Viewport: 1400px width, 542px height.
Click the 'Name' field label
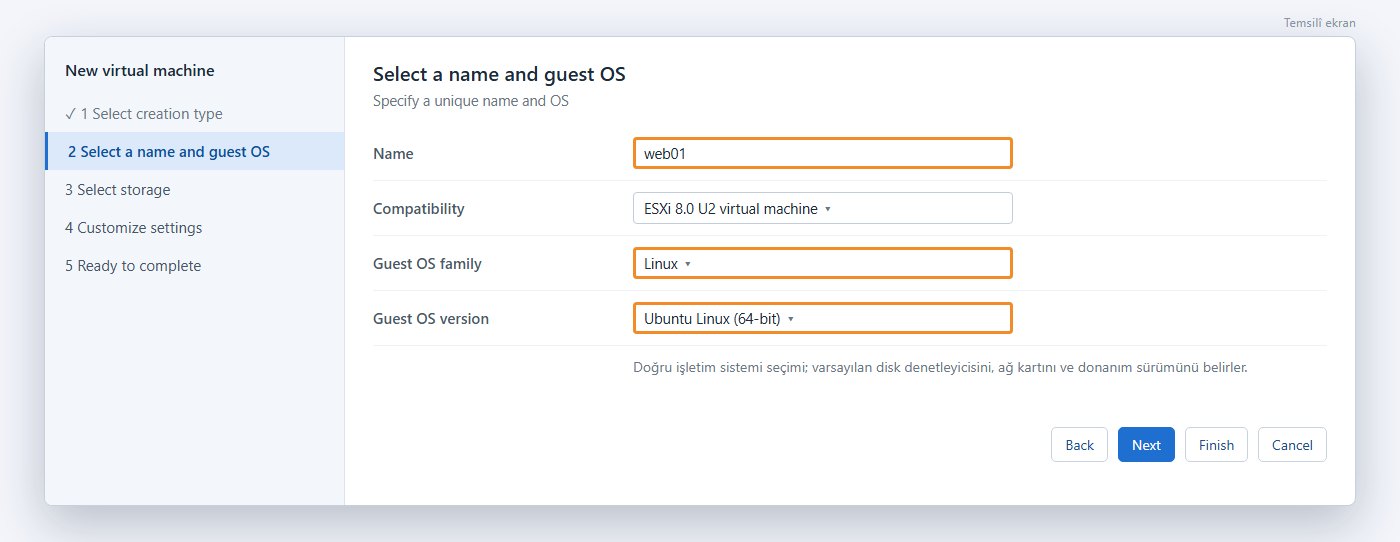pos(393,154)
